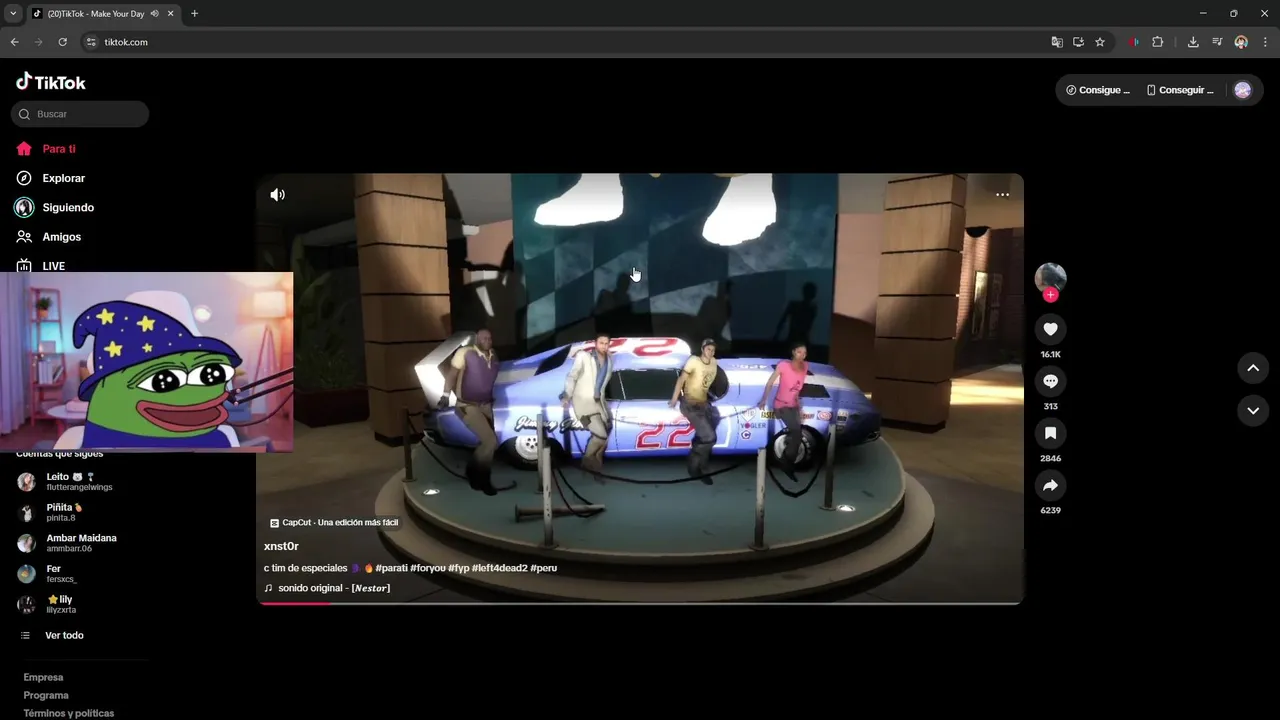Click the #foryou hashtag
The width and height of the screenshot is (1280, 720).
coord(427,568)
